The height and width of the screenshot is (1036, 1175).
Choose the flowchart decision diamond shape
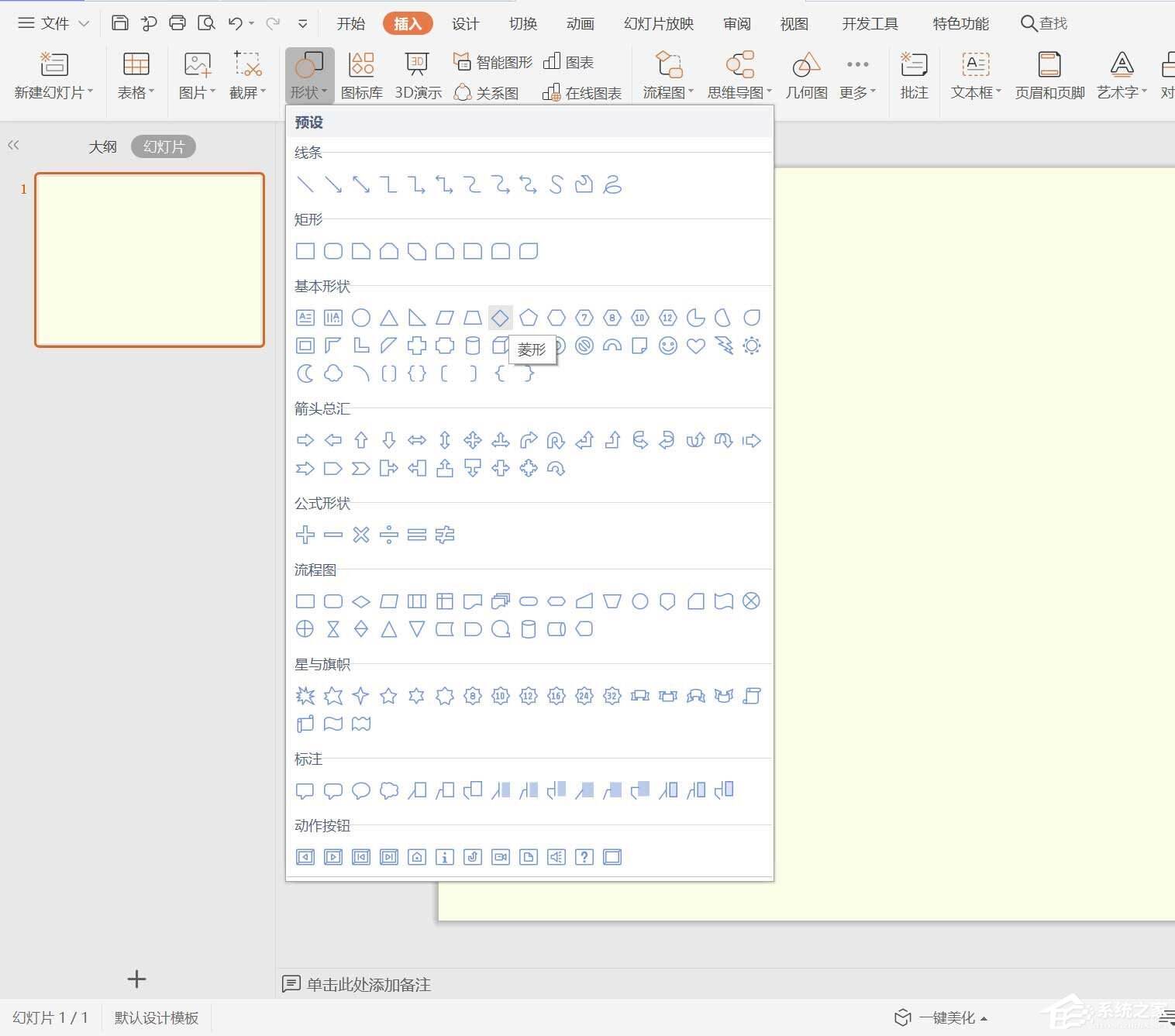(x=361, y=601)
